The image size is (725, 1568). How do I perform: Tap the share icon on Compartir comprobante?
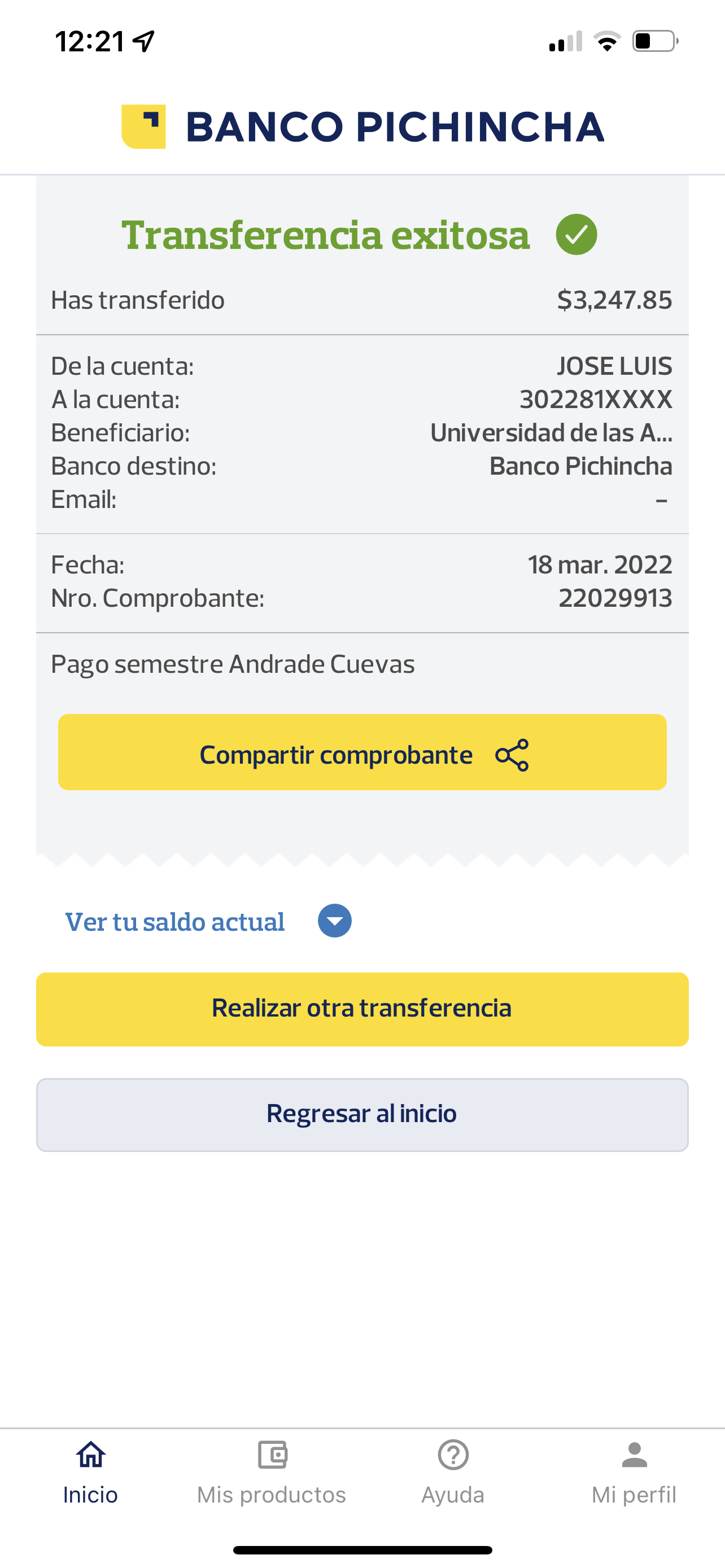512,755
